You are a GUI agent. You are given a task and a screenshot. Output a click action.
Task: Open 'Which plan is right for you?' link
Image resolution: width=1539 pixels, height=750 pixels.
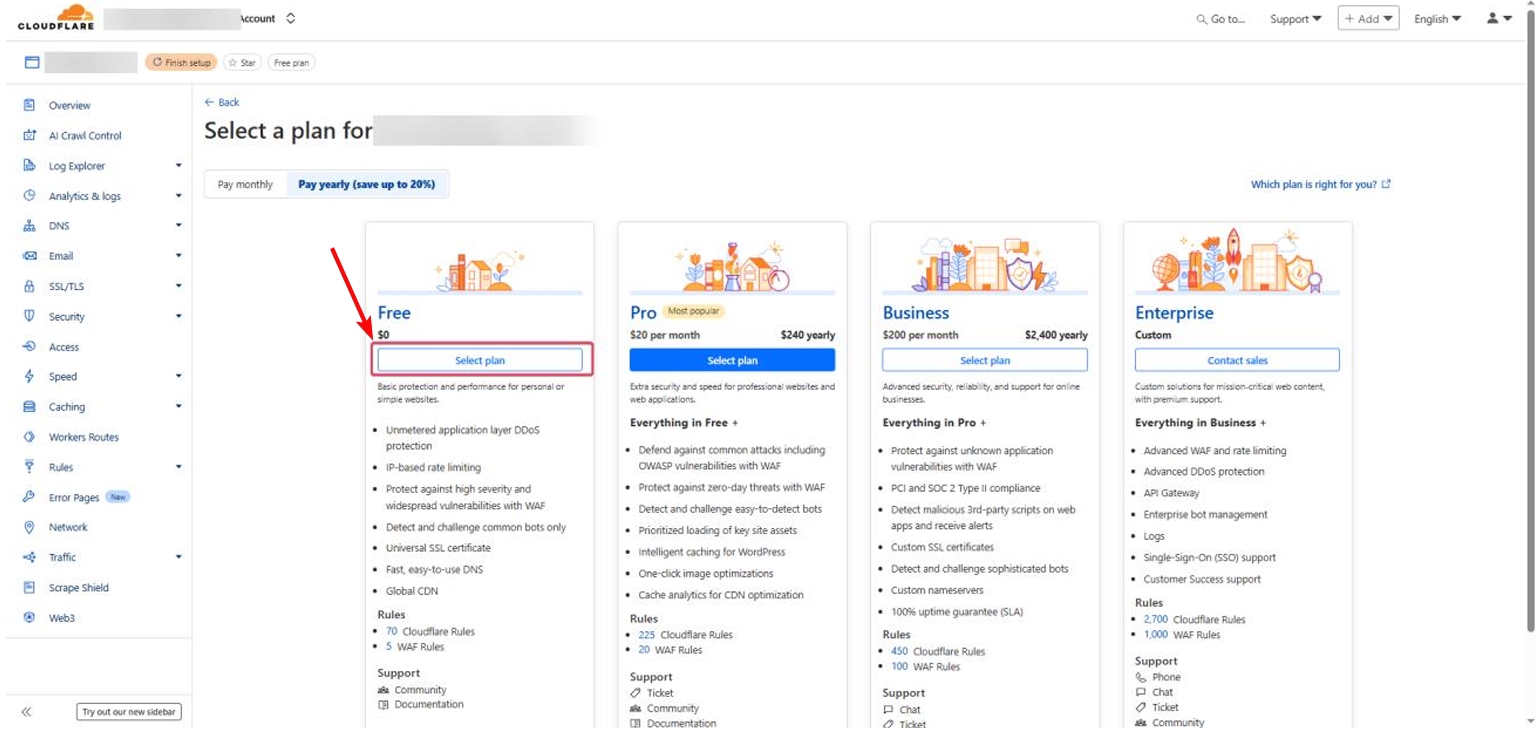pyautogui.click(x=1321, y=184)
